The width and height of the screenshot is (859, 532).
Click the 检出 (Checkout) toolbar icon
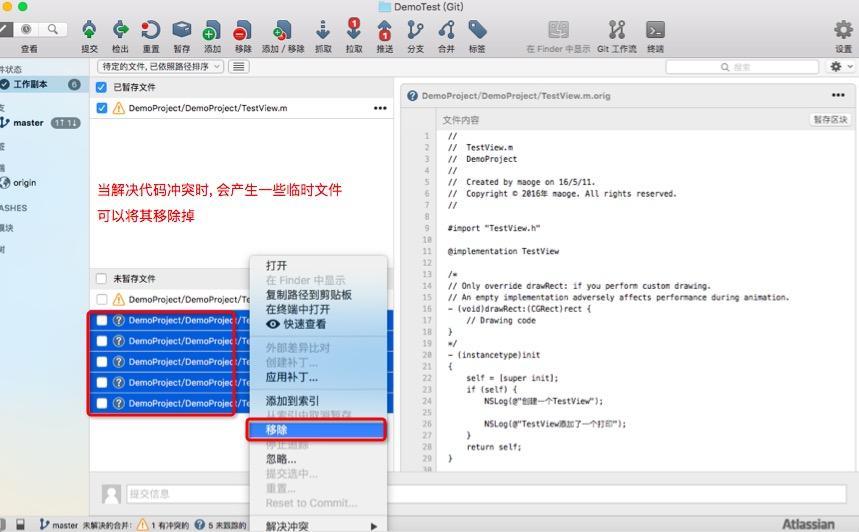click(120, 31)
